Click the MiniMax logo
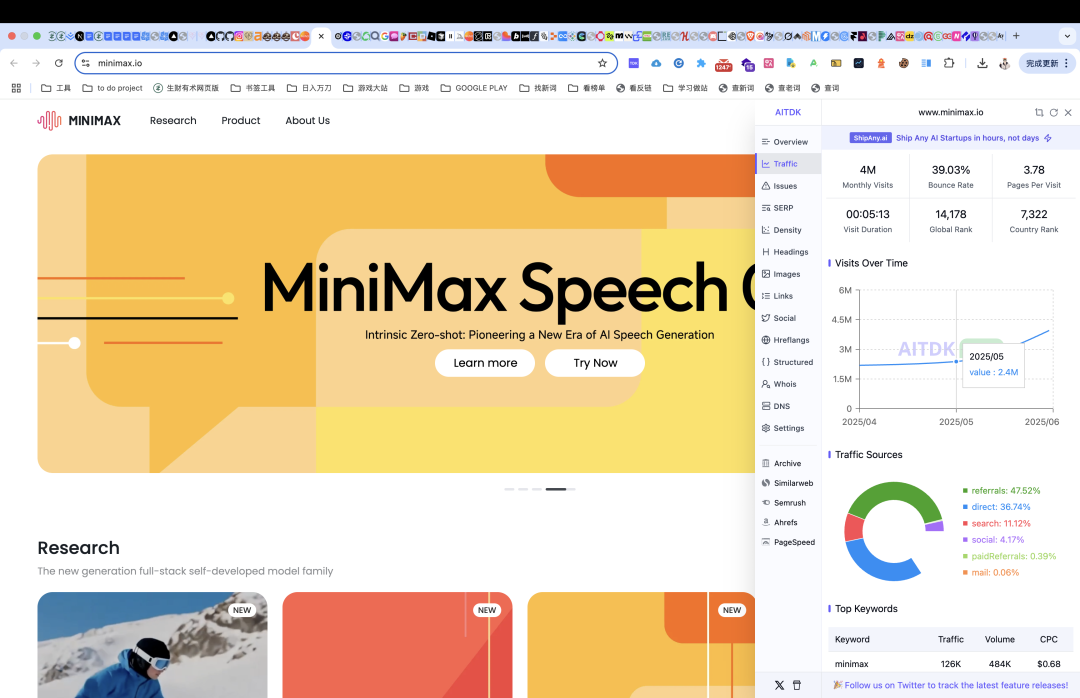Viewport: 1080px width, 698px height. pos(79,121)
